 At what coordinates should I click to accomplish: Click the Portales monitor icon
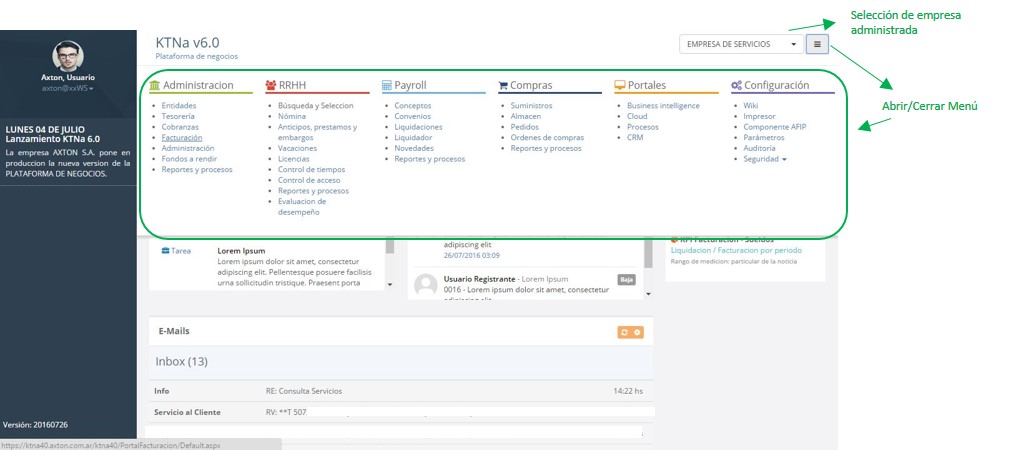point(620,86)
